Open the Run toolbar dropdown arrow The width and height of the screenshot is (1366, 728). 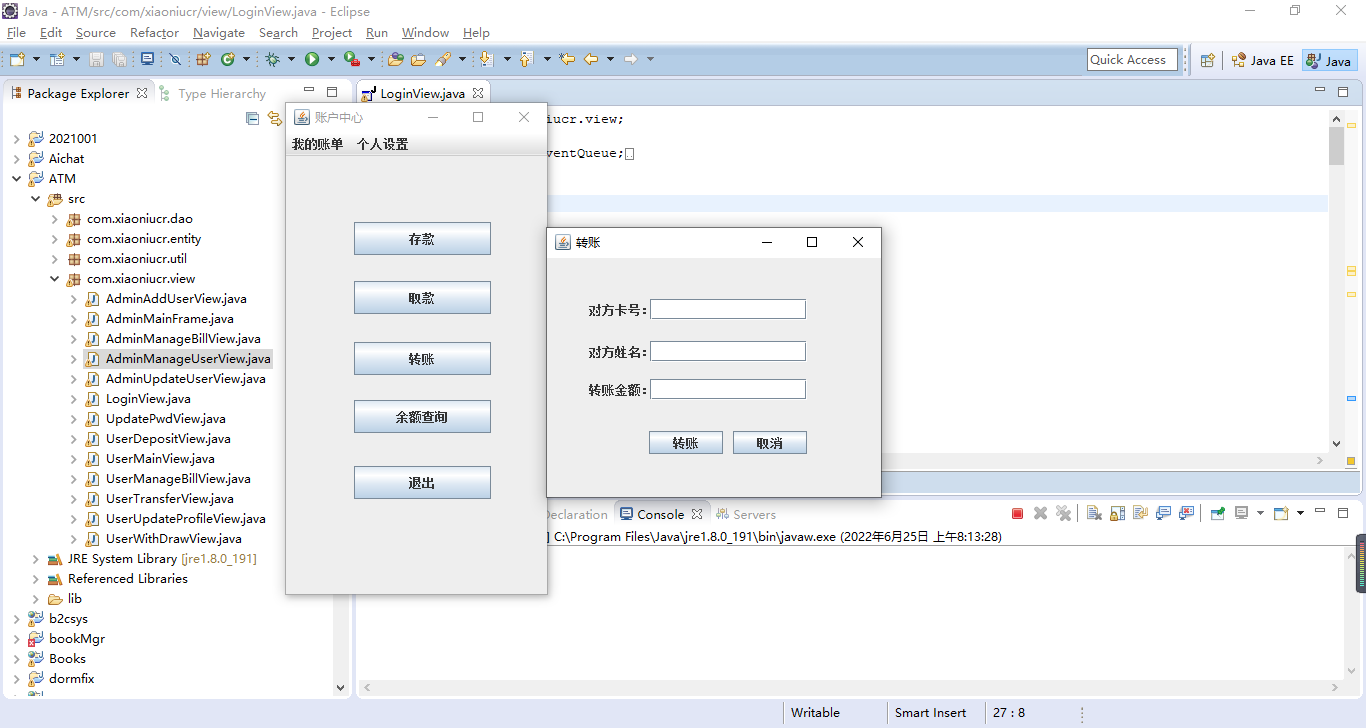click(331, 59)
